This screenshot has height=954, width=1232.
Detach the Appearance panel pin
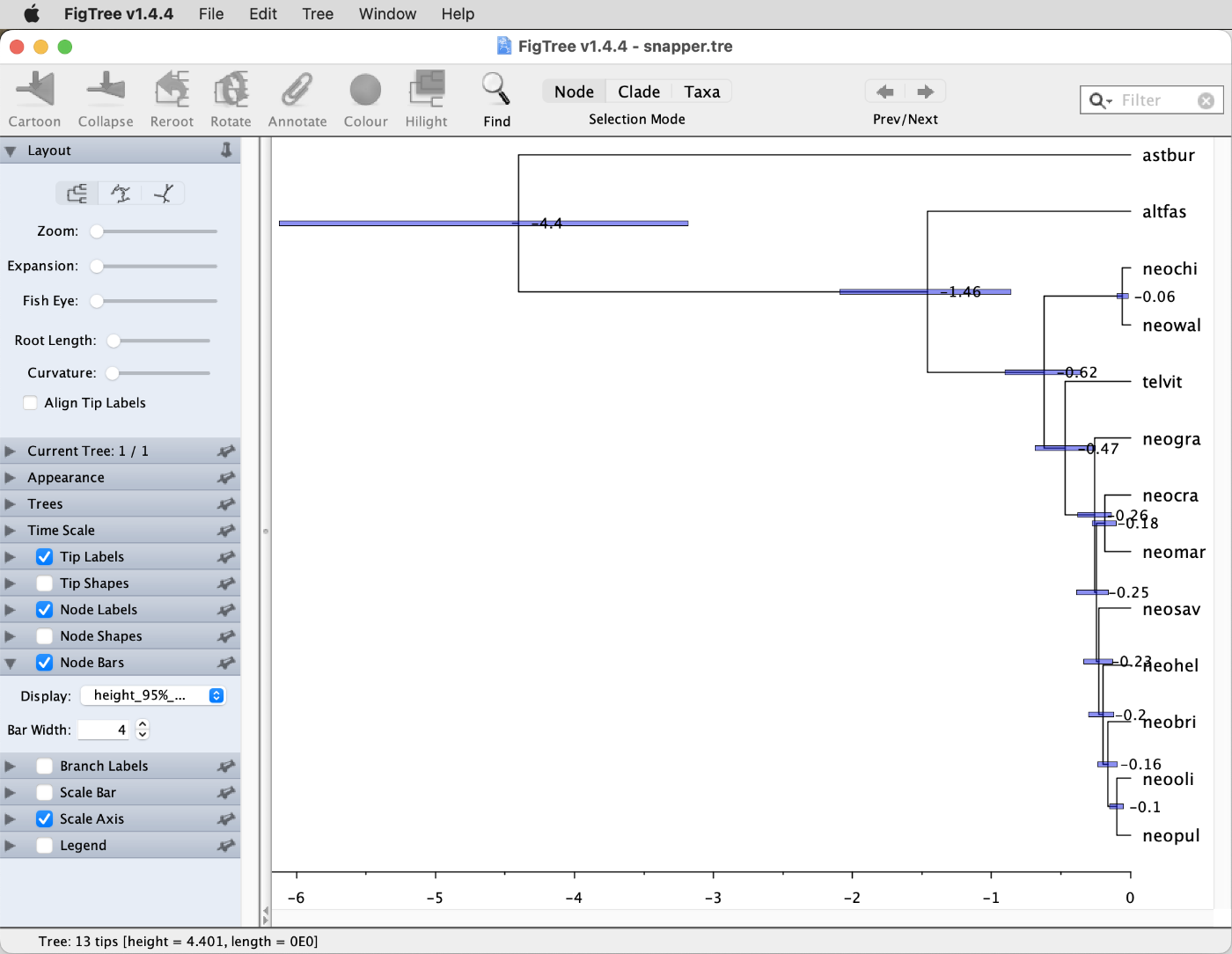[x=226, y=478]
